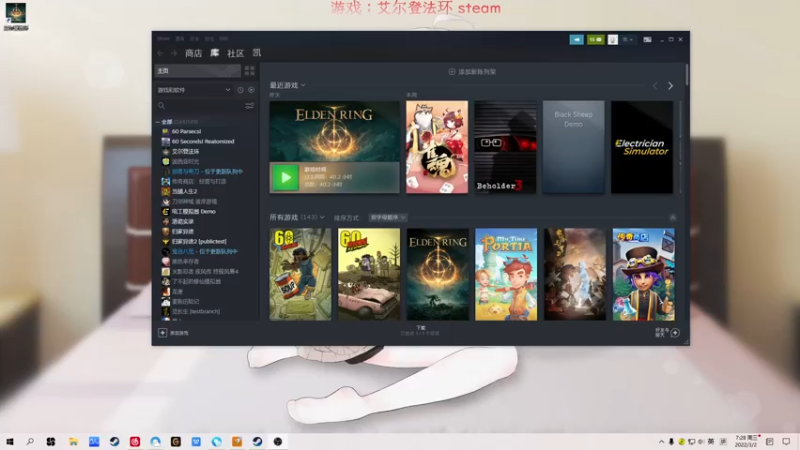Open taskbar search magnifier

[x=30, y=441]
